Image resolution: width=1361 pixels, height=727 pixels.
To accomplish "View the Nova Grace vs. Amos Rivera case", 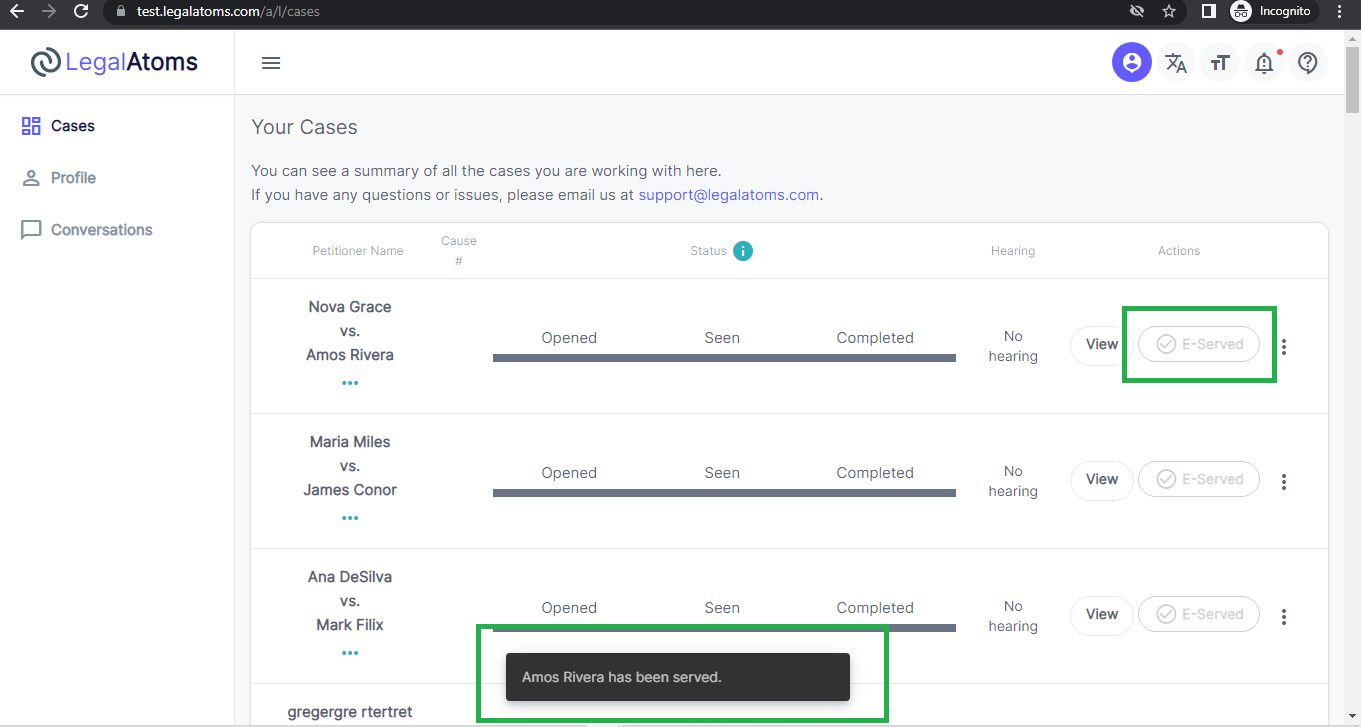I will point(1102,344).
